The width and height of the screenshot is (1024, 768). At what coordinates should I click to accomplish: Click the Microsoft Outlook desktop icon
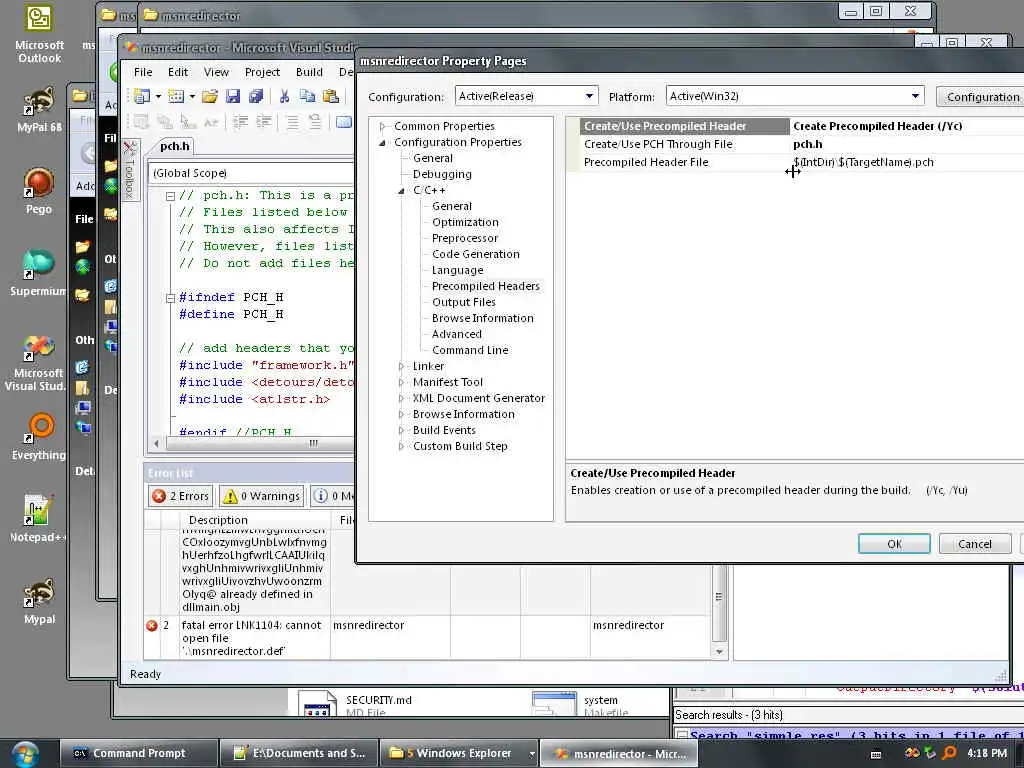(x=39, y=34)
